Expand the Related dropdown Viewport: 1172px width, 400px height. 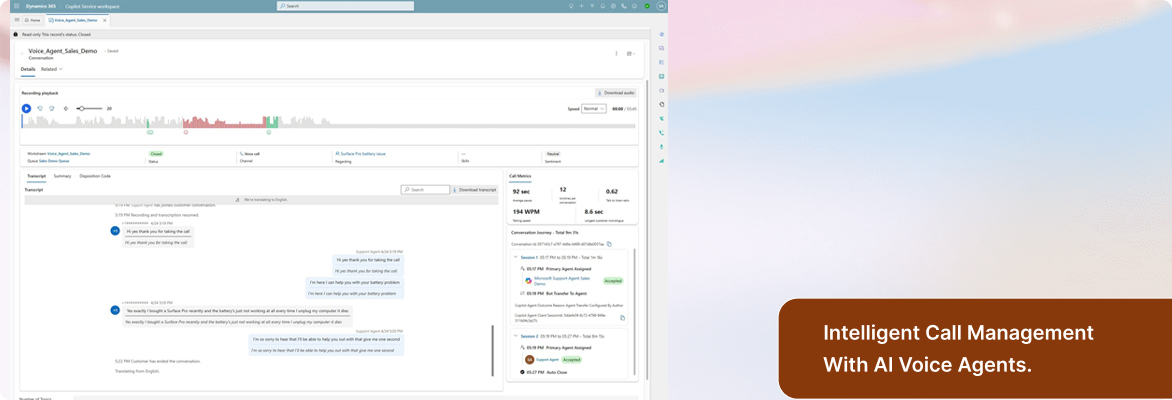click(x=52, y=69)
